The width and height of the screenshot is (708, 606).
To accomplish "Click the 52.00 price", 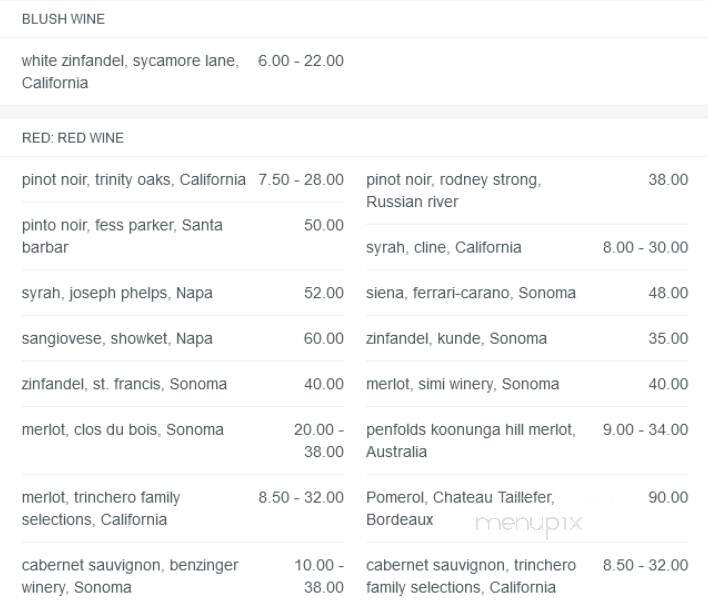I will 324,293.
